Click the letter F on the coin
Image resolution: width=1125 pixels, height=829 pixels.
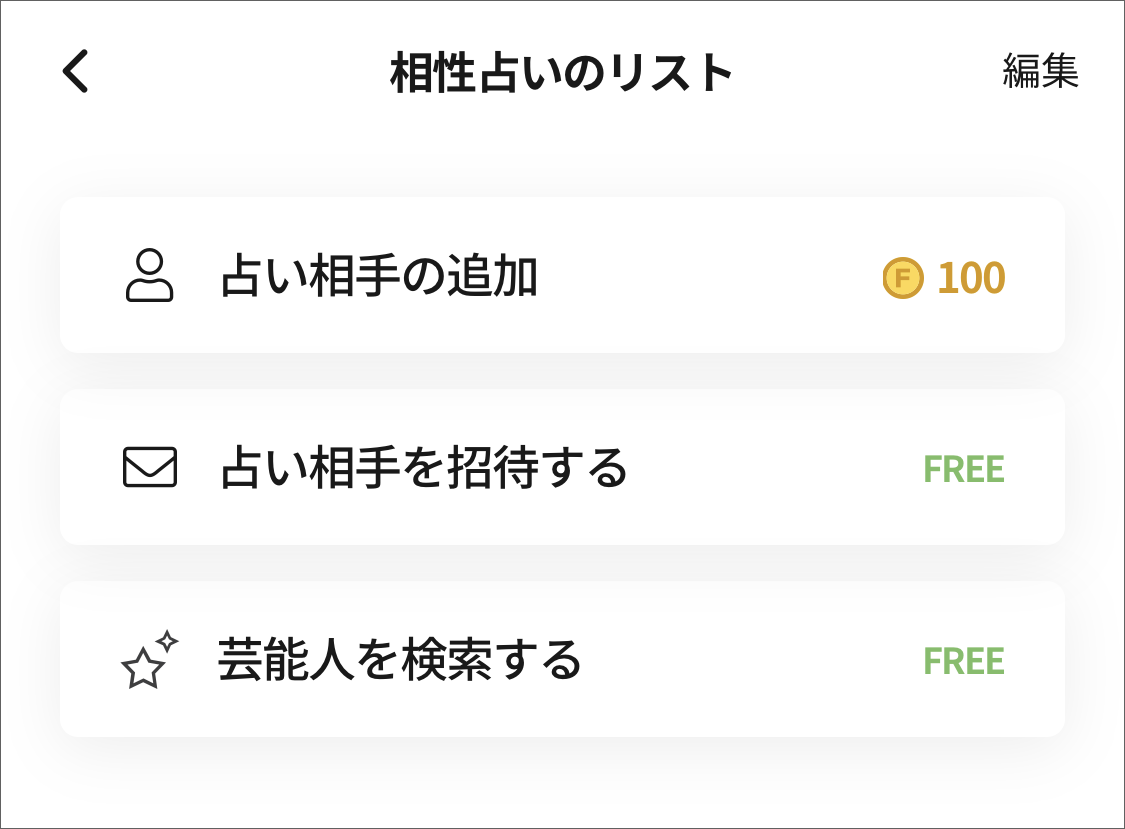pos(902,278)
